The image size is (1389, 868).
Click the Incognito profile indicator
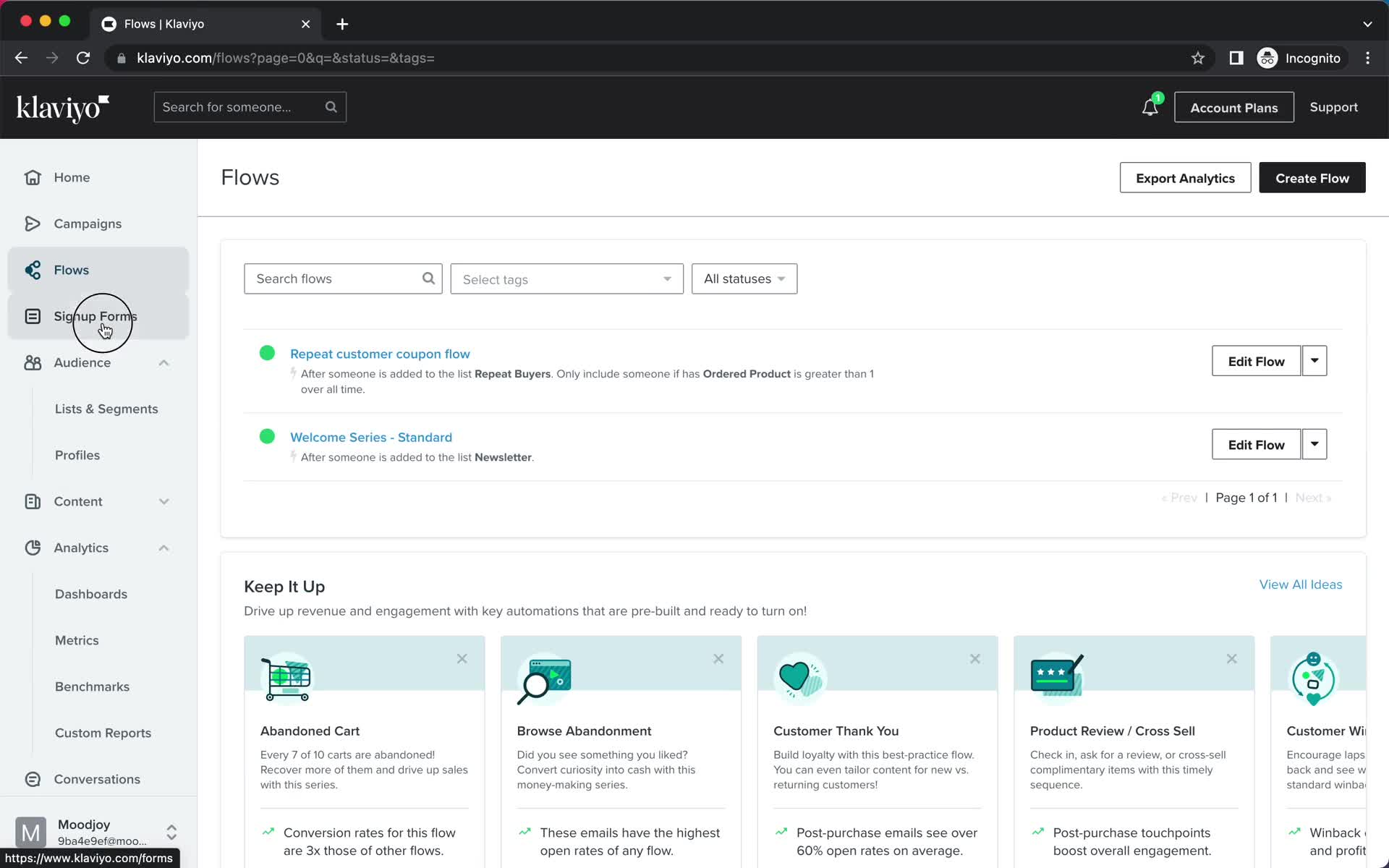(1300, 58)
